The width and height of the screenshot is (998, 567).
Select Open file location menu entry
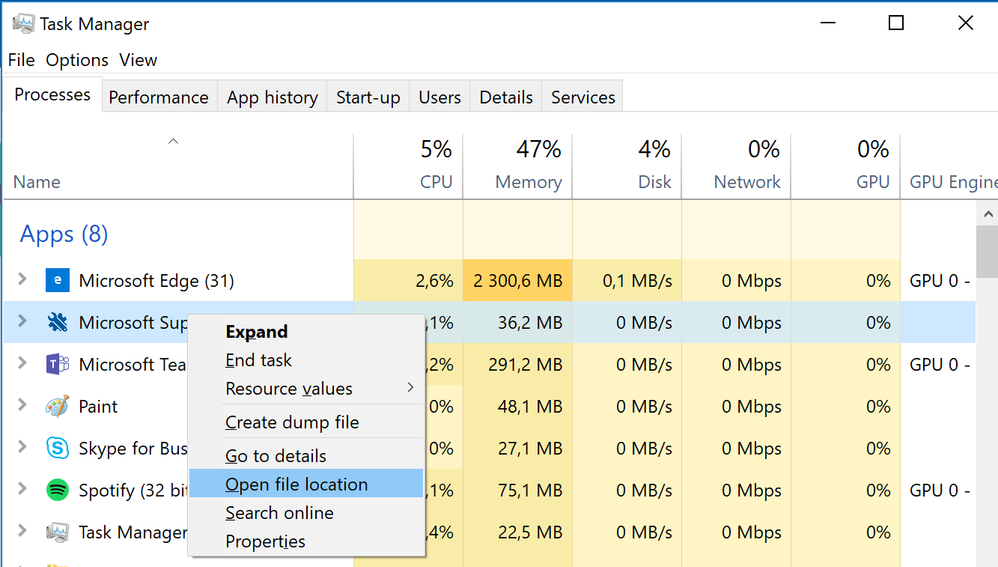297,484
